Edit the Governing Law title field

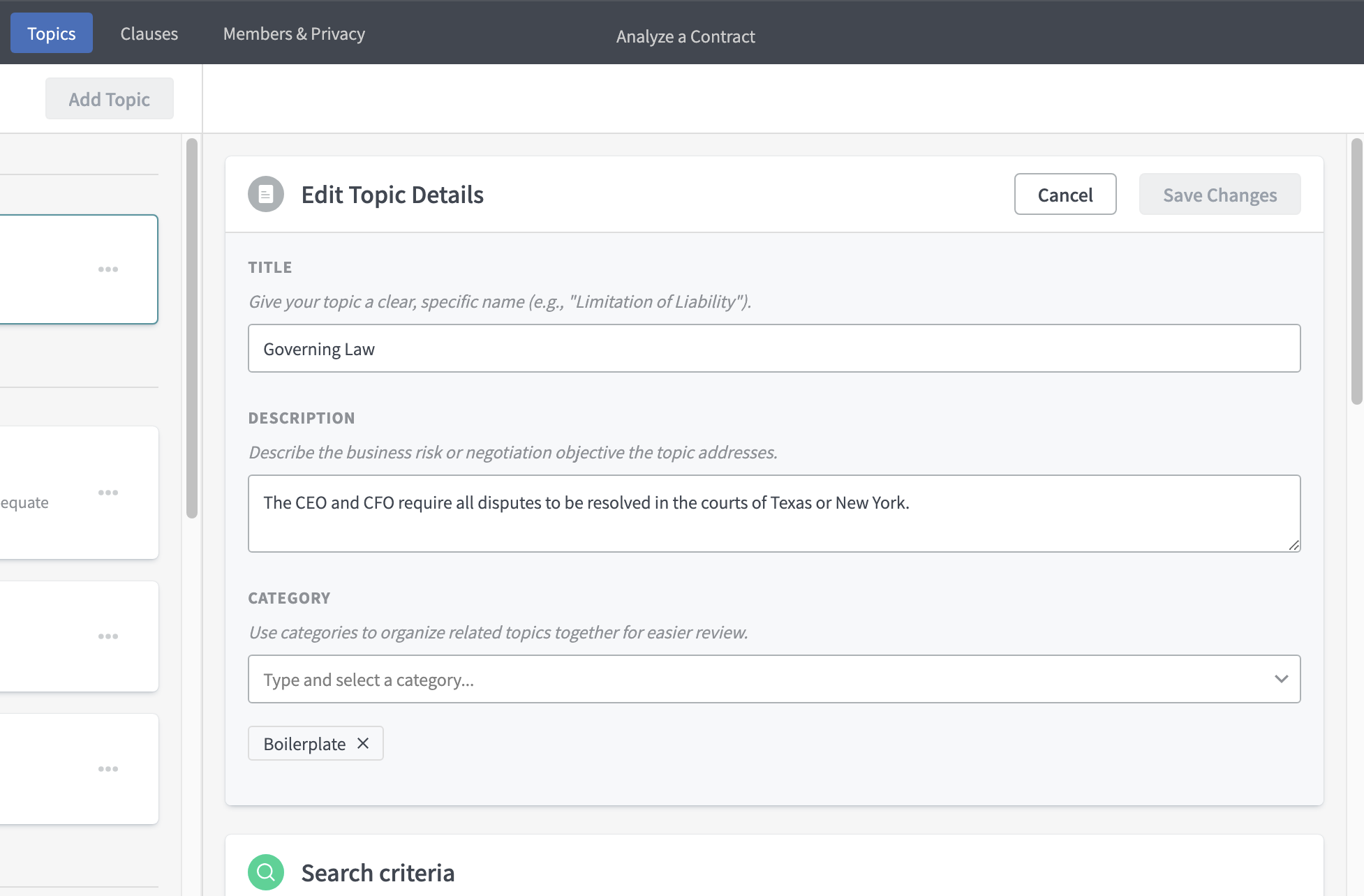(x=774, y=348)
